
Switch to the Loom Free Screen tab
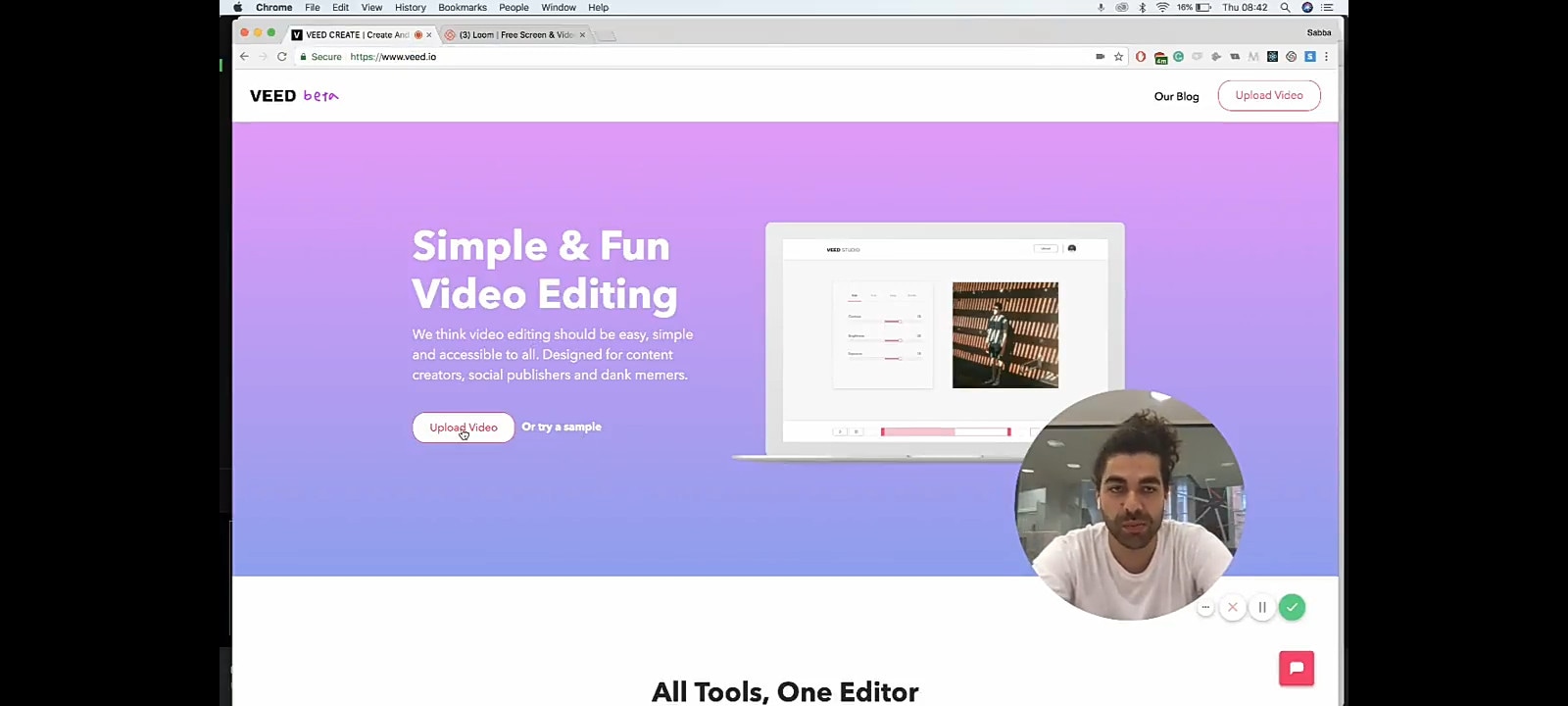point(515,34)
